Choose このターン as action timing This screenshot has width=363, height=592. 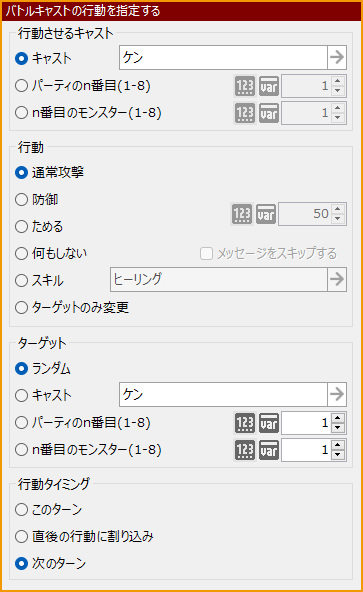point(22,510)
